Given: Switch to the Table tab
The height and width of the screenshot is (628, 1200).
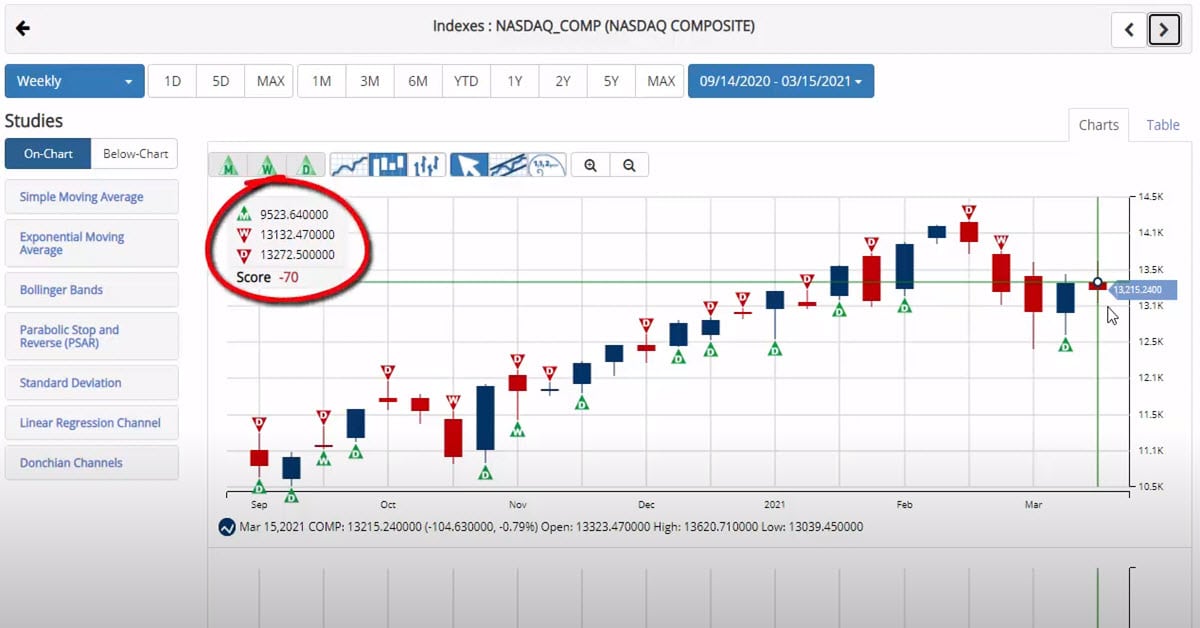Looking at the screenshot, I should [x=1162, y=125].
